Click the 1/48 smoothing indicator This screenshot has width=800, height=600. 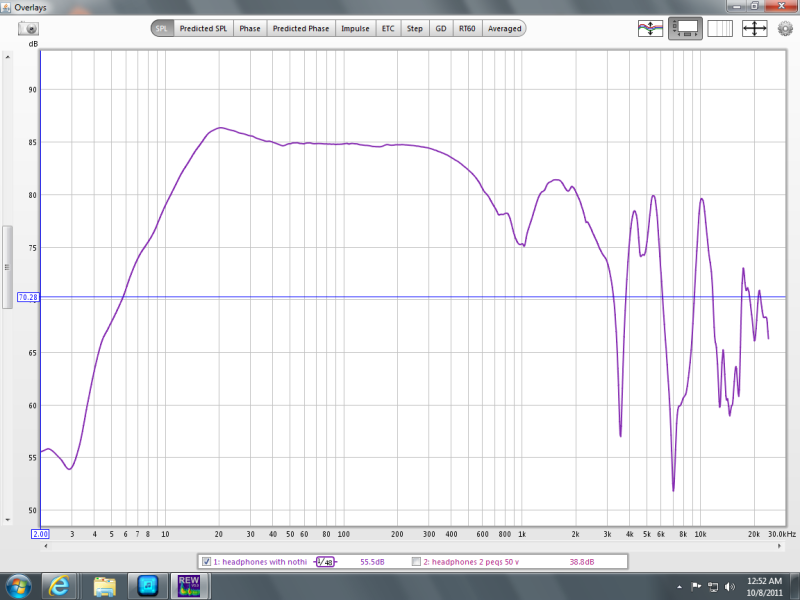326,562
